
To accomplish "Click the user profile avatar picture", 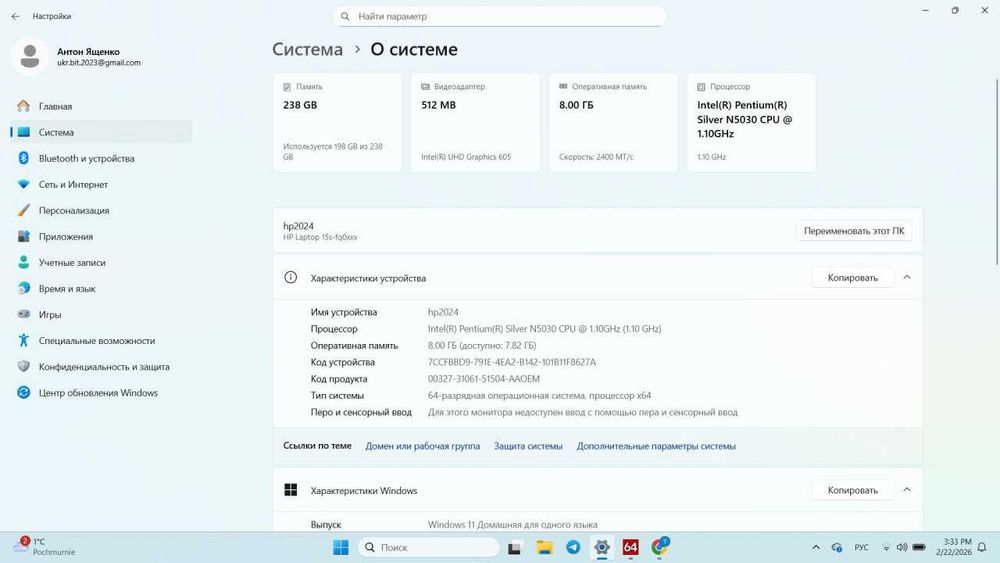I will [29, 56].
